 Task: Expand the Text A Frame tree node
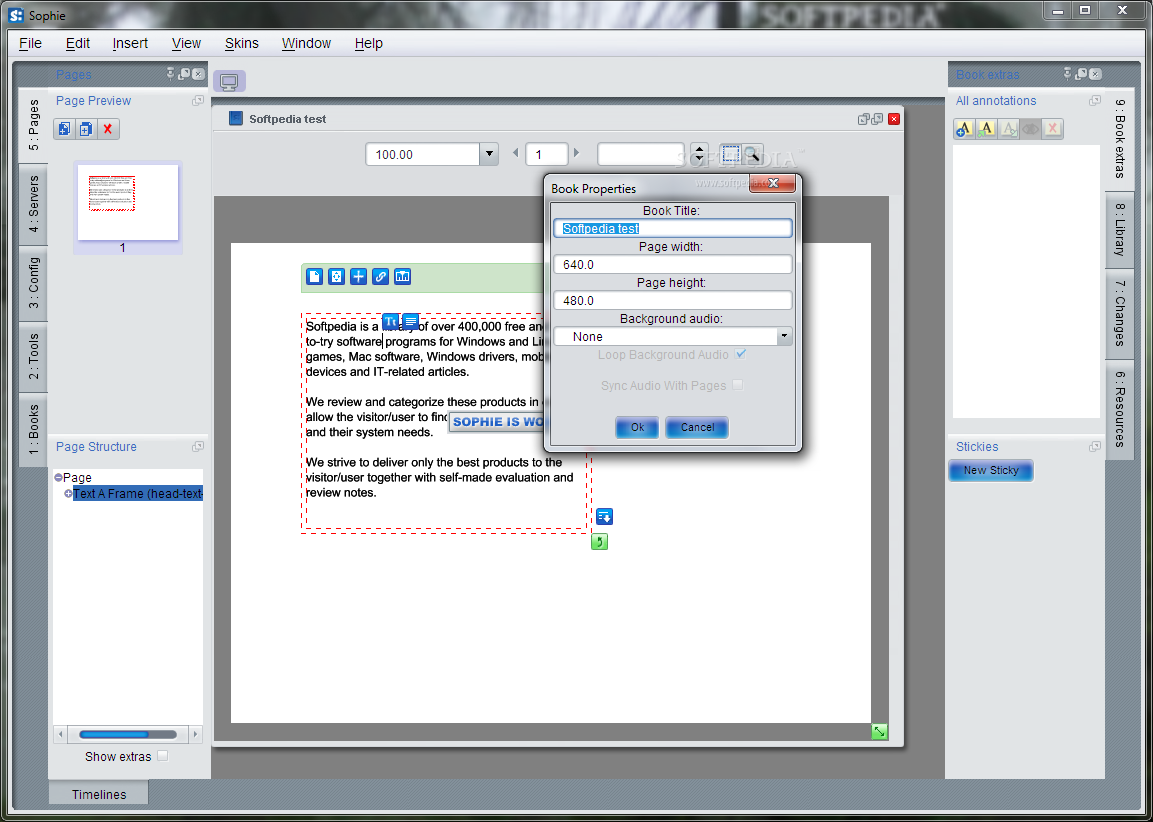pos(68,493)
